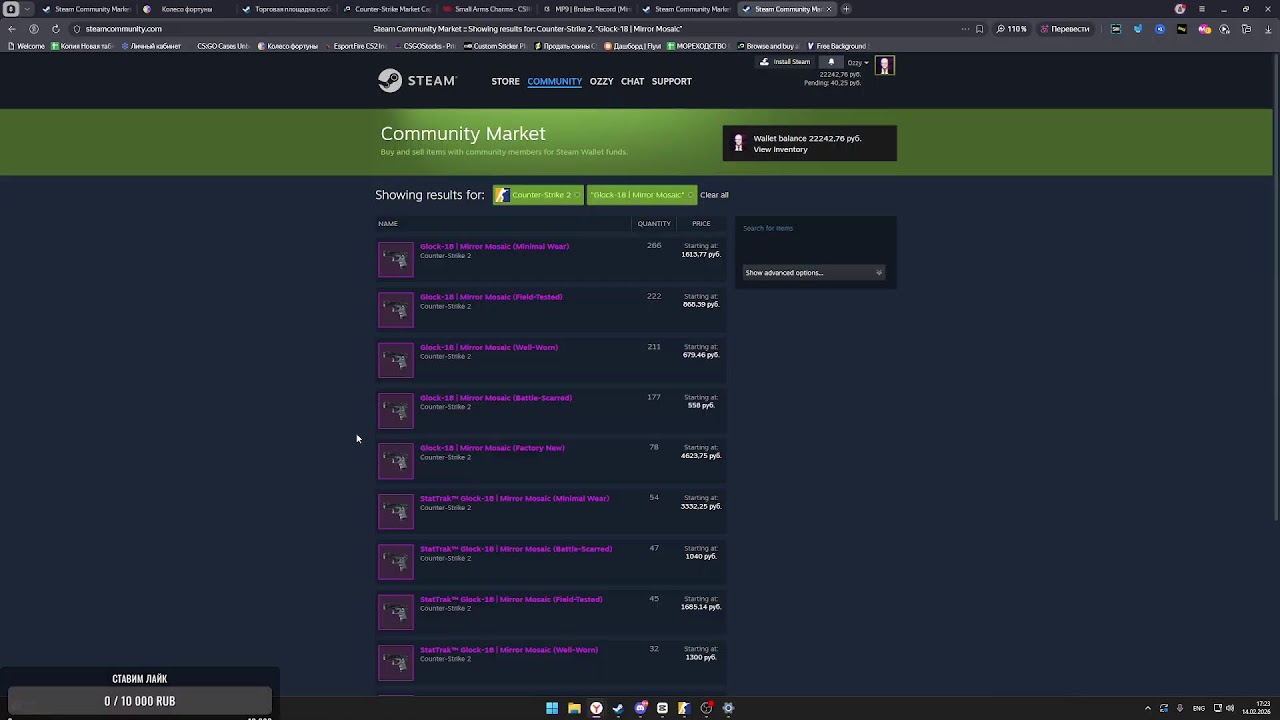
Task: Open item image for StatTrak Mirror Mosaic Minimal Wear
Action: pyautogui.click(x=396, y=512)
